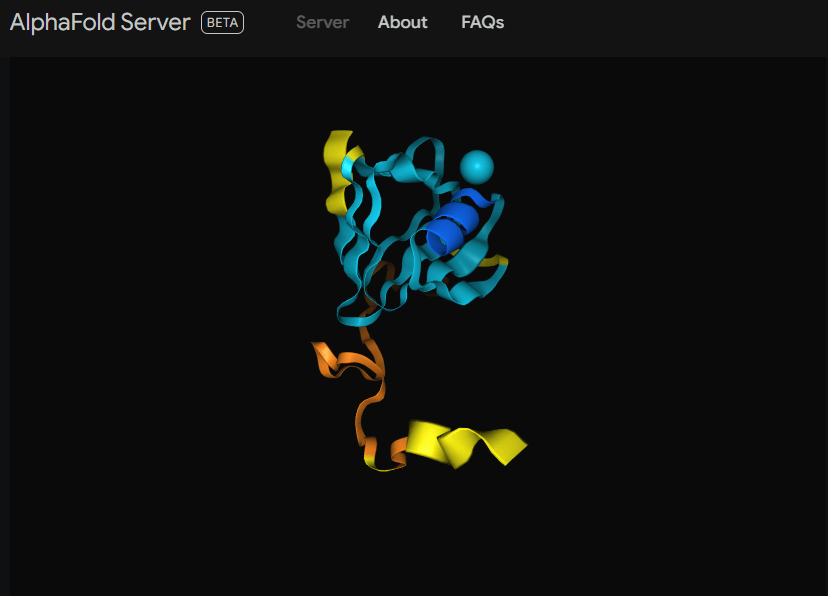Select the cyan sphere ion in the structure
Screen dimensions: 828x596
(x=477, y=166)
